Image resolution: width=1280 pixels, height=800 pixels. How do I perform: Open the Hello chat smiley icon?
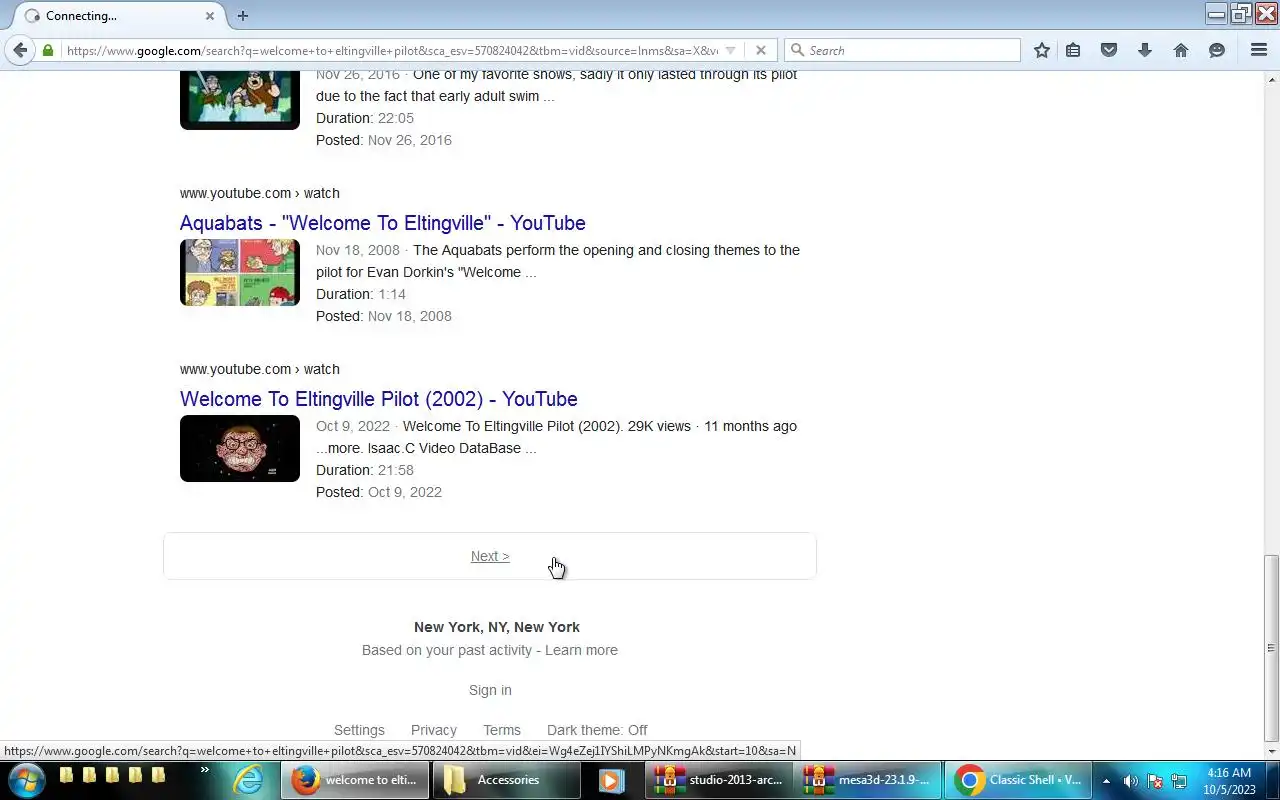[x=1217, y=50]
